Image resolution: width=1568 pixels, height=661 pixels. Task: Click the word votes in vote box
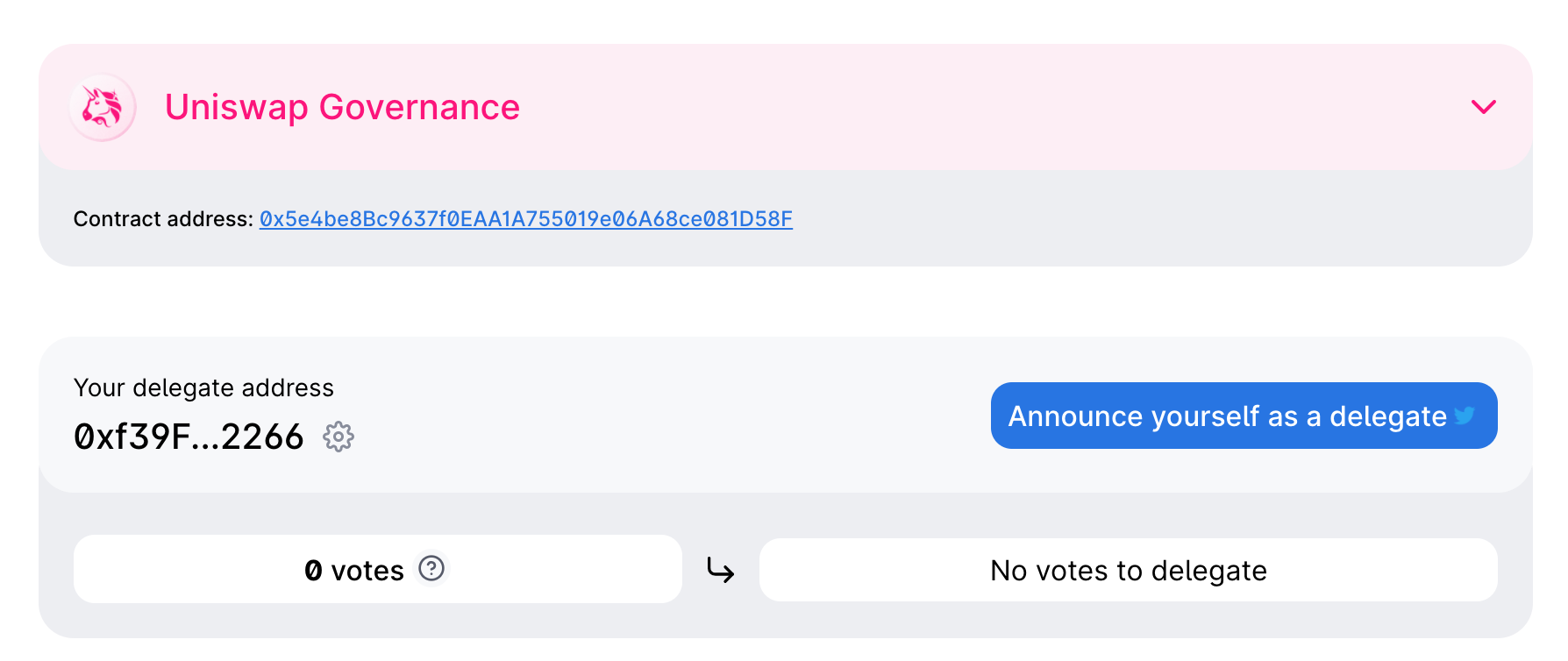[x=367, y=571]
